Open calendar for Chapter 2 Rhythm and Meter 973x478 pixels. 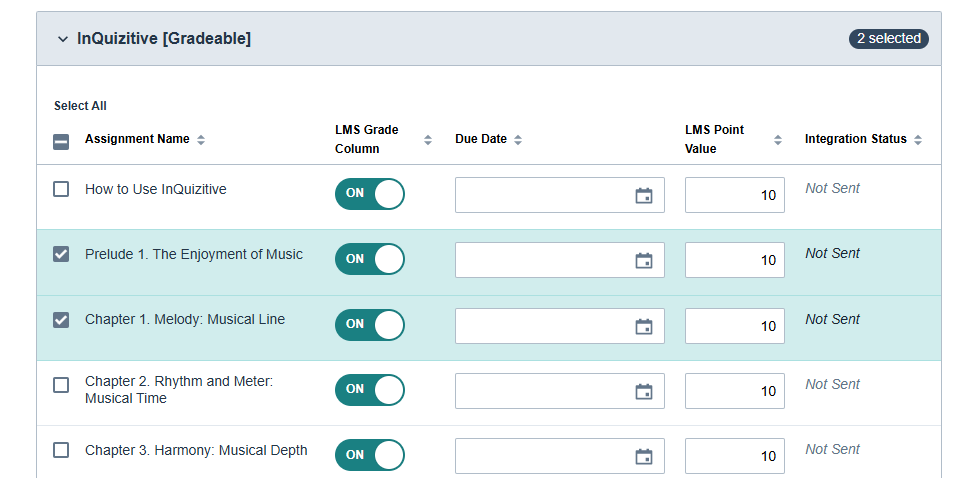pyautogui.click(x=644, y=391)
